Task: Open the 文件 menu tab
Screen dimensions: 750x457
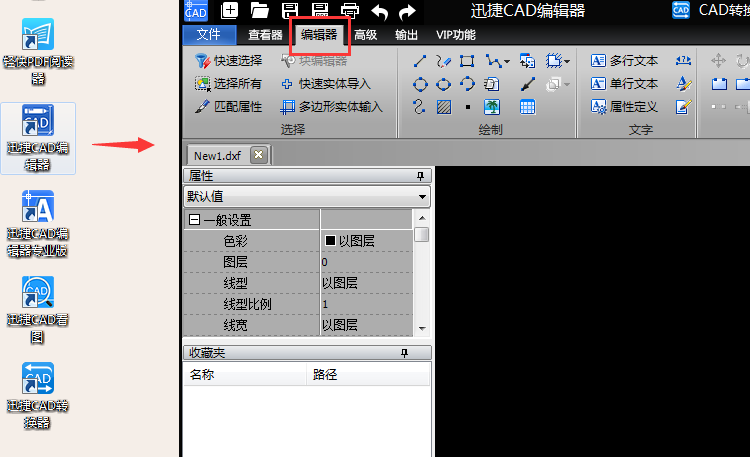Action: 209,34
